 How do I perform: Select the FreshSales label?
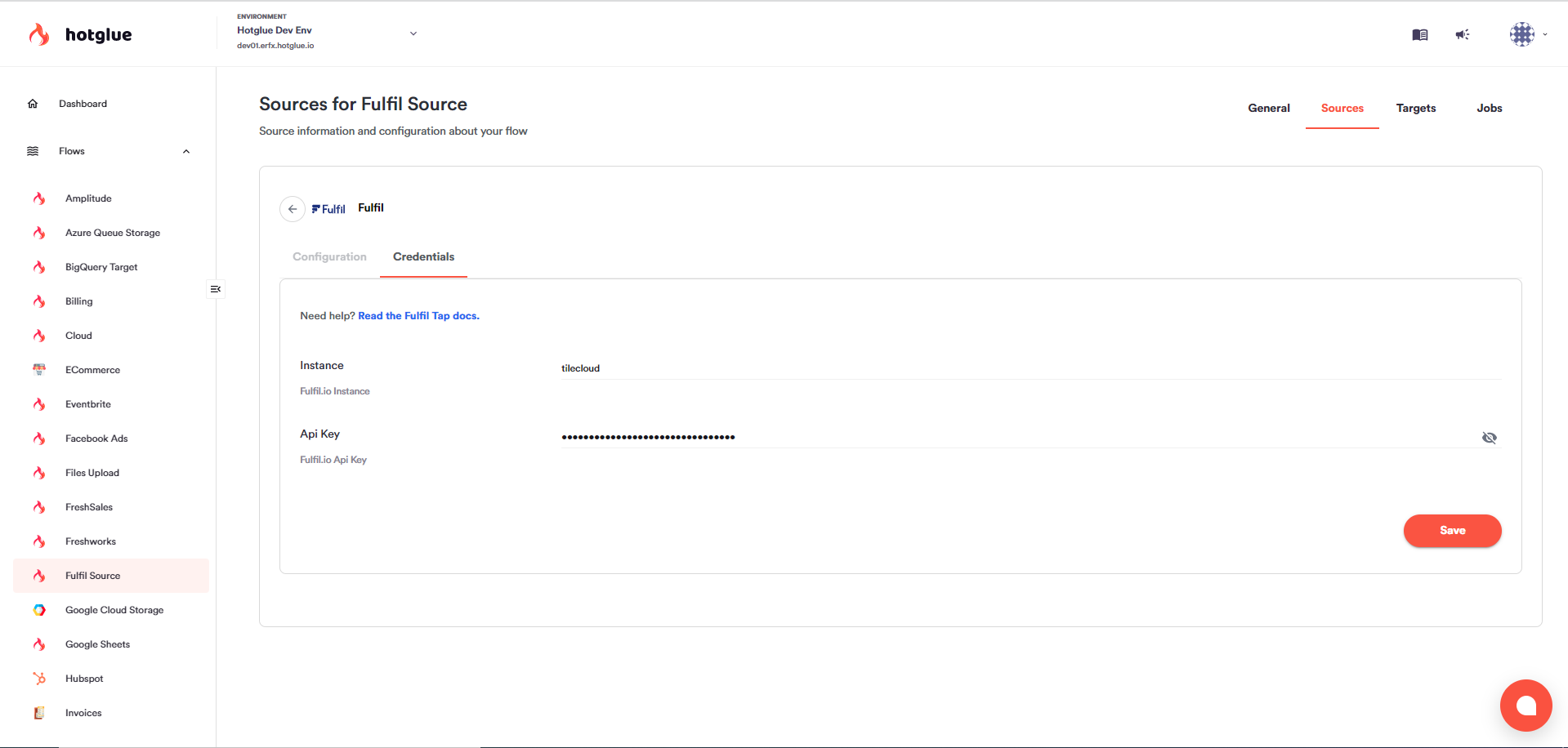[x=89, y=507]
